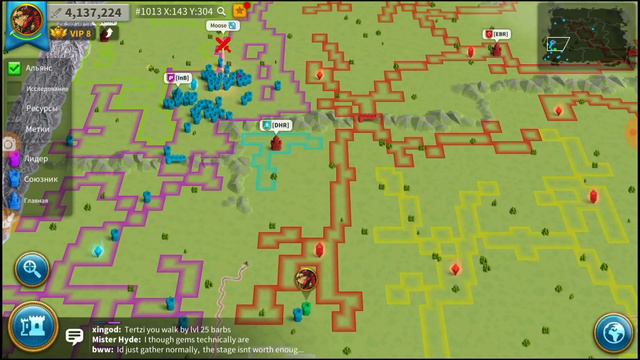Enable the Исследование filter checkbox
Viewport: 640px width, 360px height.
point(14,88)
